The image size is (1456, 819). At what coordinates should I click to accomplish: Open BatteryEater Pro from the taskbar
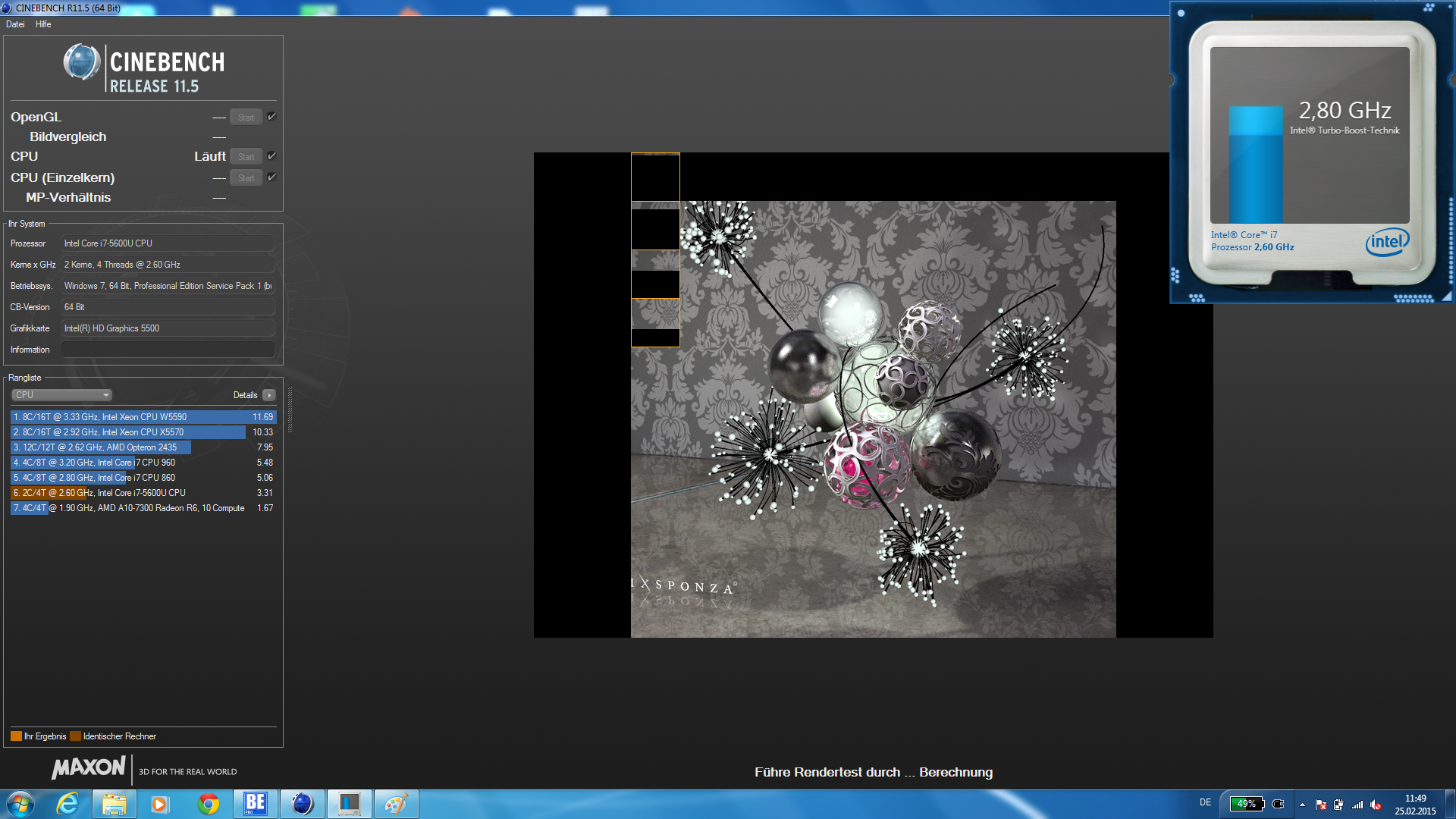click(255, 804)
